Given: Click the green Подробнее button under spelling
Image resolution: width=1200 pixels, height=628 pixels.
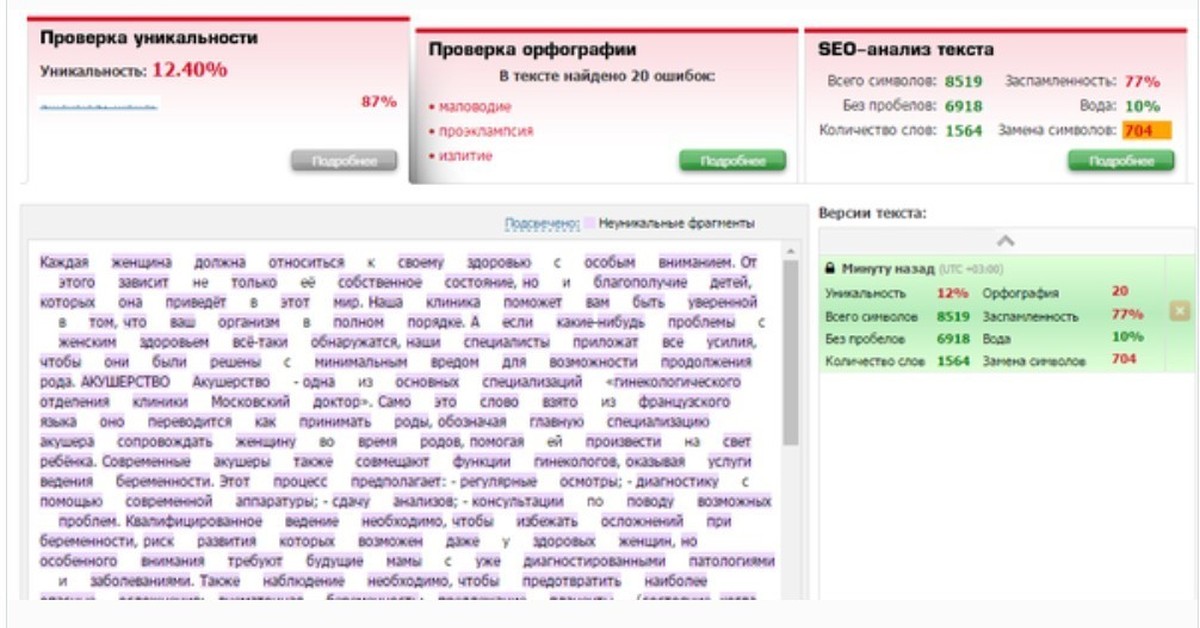Looking at the screenshot, I should [x=732, y=161].
